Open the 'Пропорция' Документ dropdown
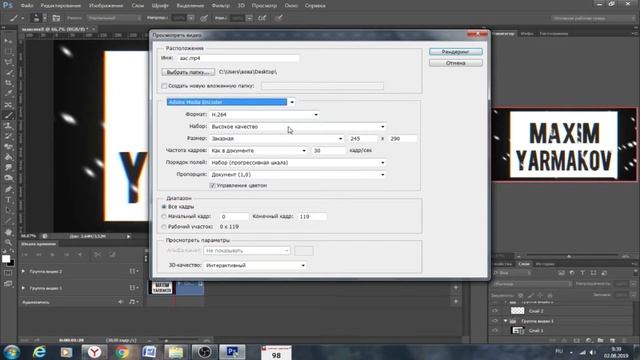The width and height of the screenshot is (640, 360). tap(298, 175)
